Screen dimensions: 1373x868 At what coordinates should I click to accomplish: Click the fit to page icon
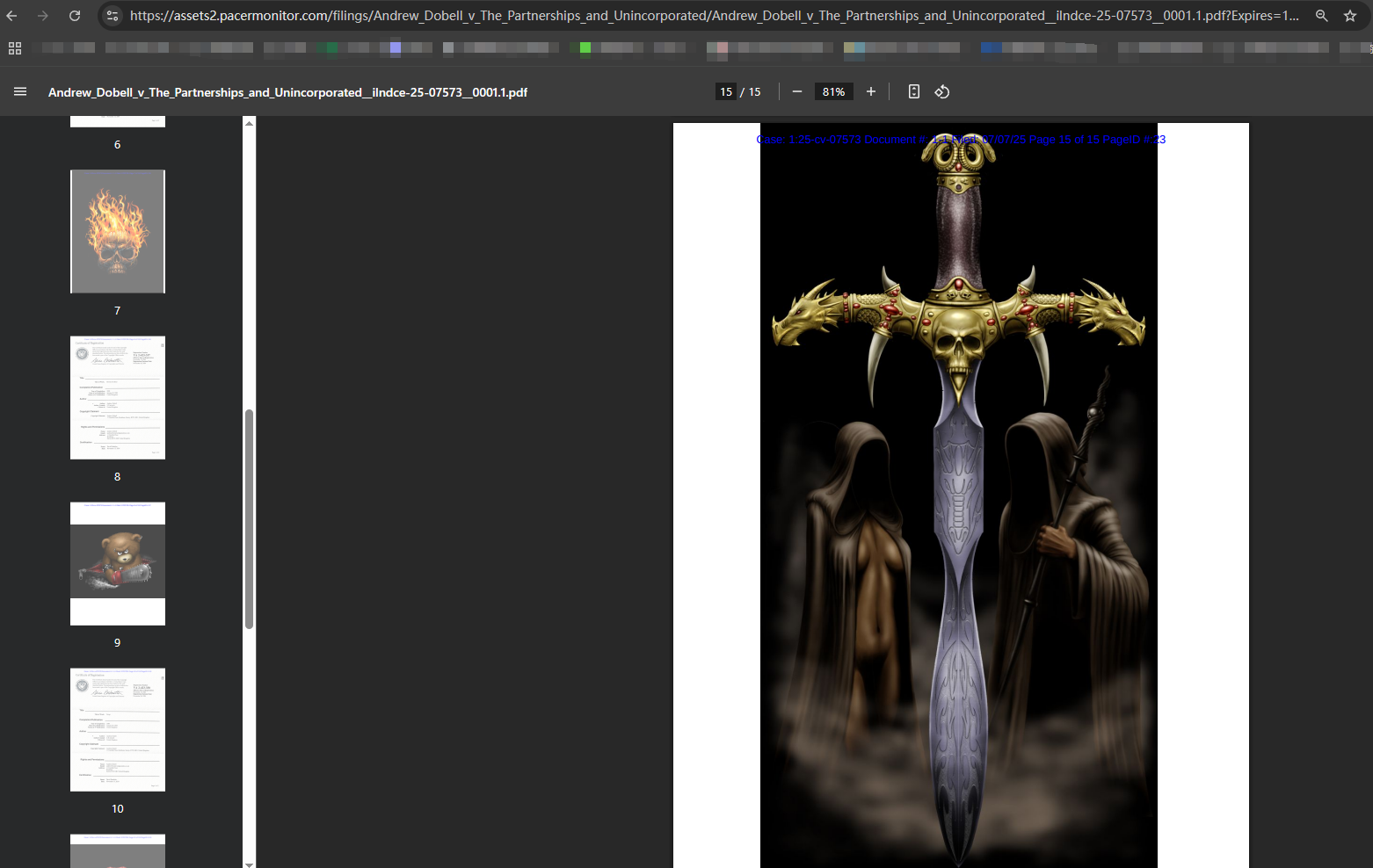(x=914, y=91)
